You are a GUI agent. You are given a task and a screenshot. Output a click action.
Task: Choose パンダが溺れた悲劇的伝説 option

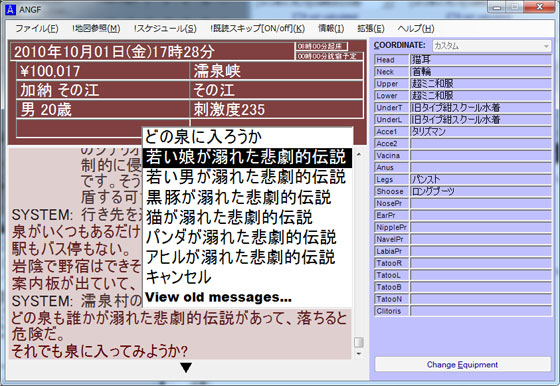click(x=241, y=237)
